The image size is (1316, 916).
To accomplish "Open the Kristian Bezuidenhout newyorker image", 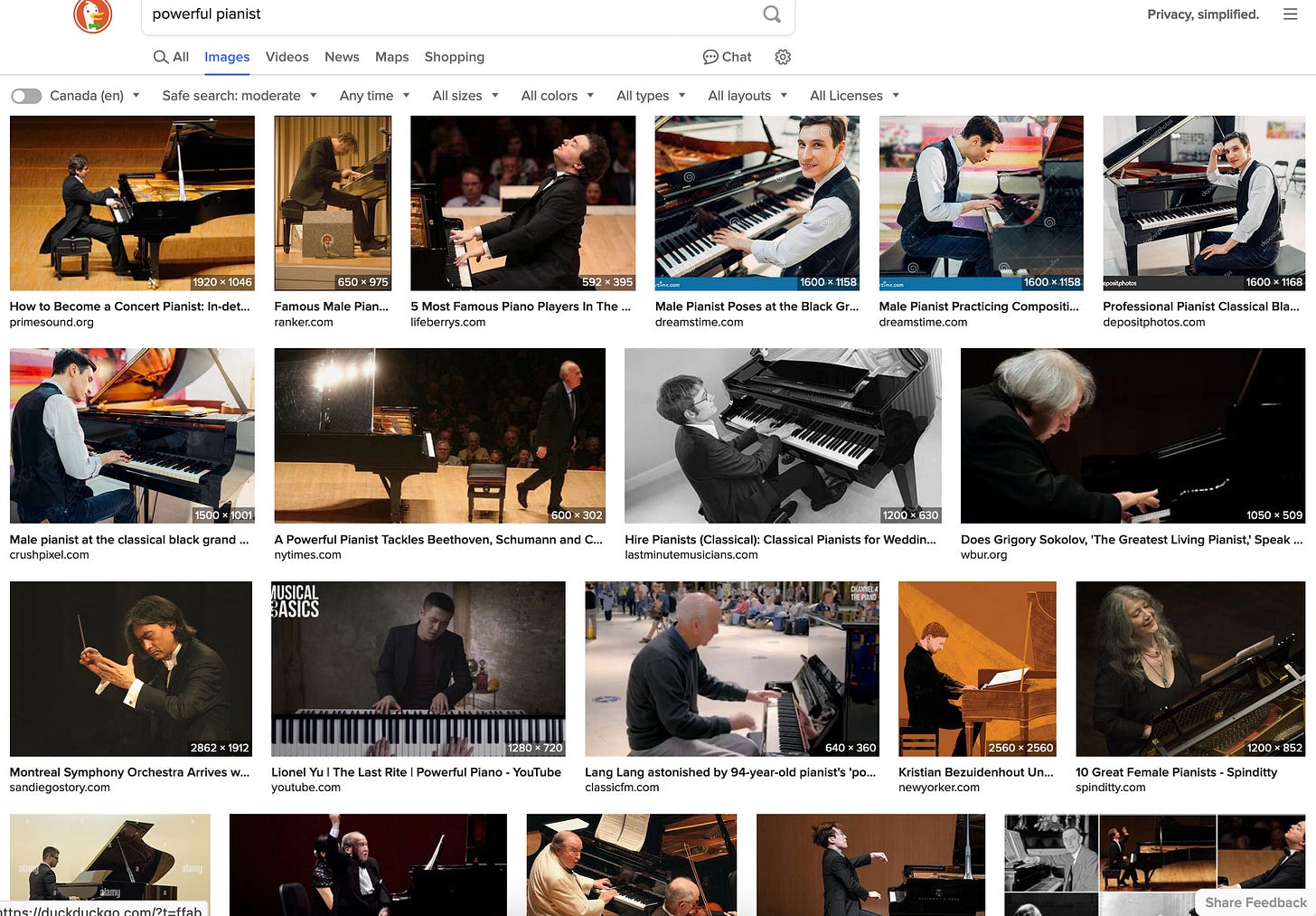I will [977, 669].
